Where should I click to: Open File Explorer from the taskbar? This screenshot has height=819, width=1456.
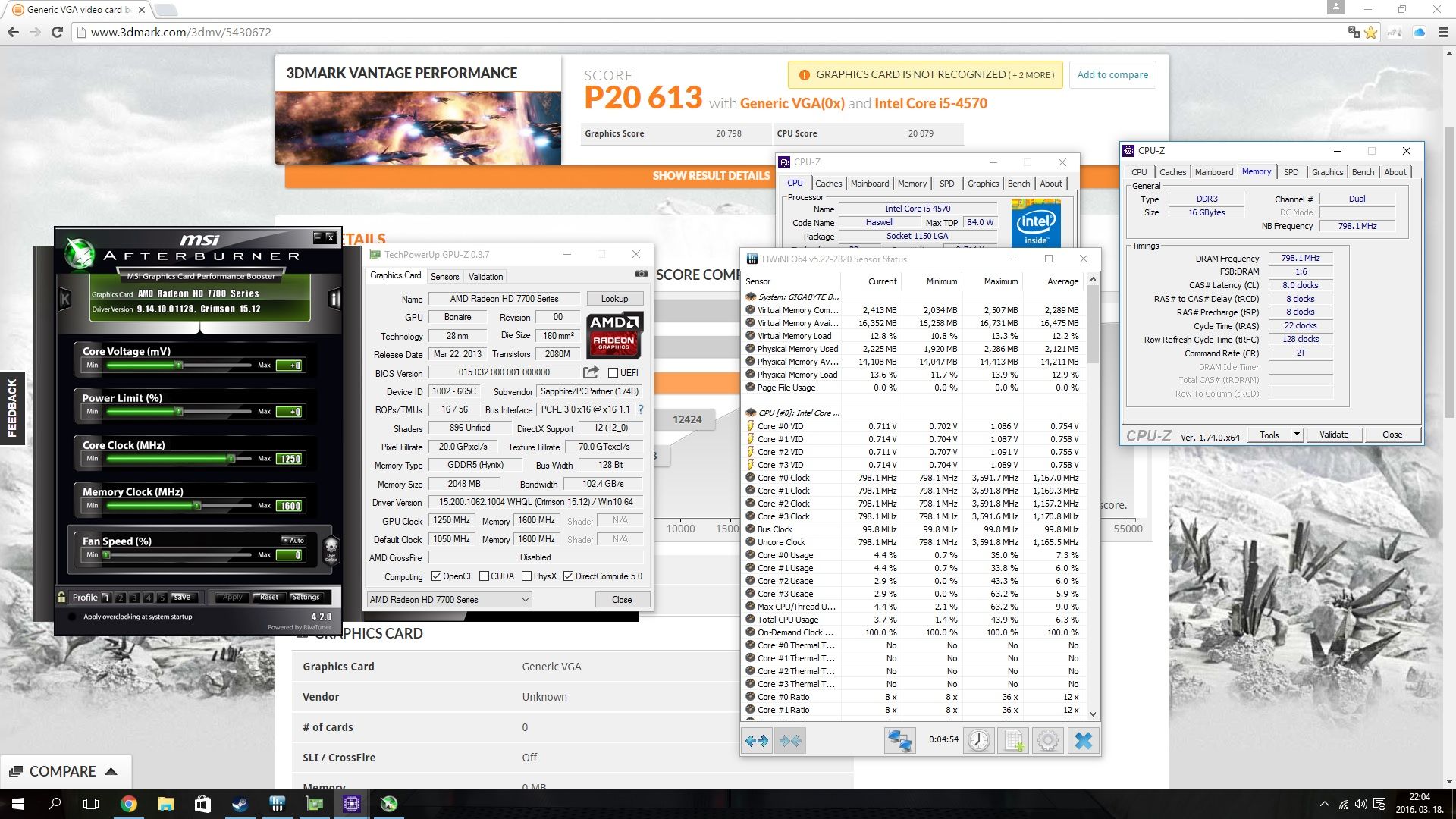pyautogui.click(x=166, y=804)
